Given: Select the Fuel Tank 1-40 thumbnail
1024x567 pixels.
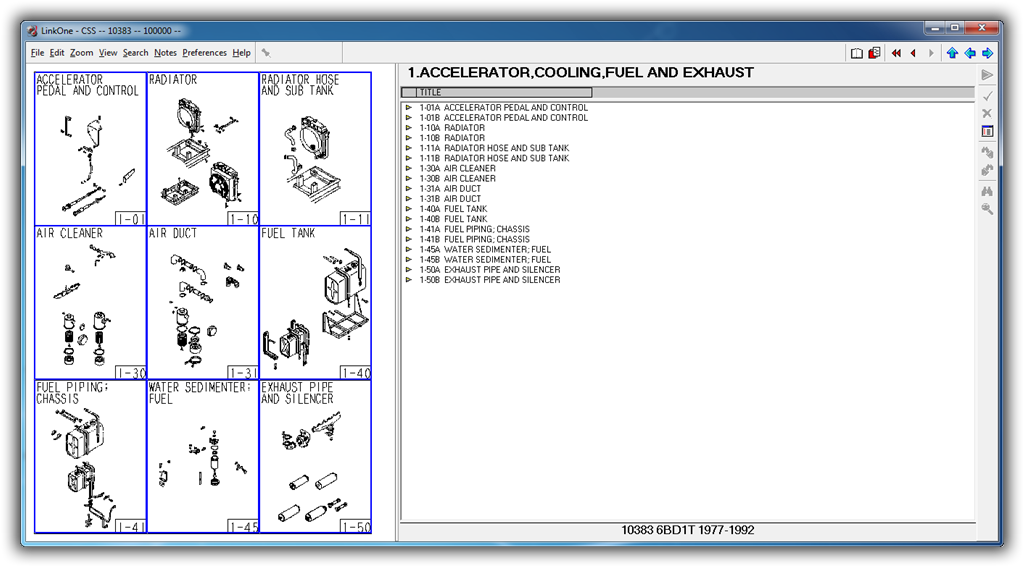Looking at the screenshot, I should (x=315, y=302).
